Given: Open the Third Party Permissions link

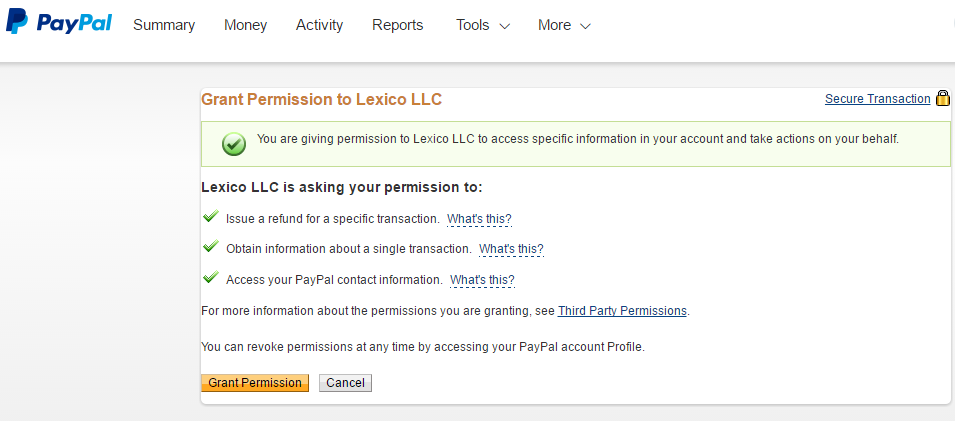Looking at the screenshot, I should coord(622,311).
